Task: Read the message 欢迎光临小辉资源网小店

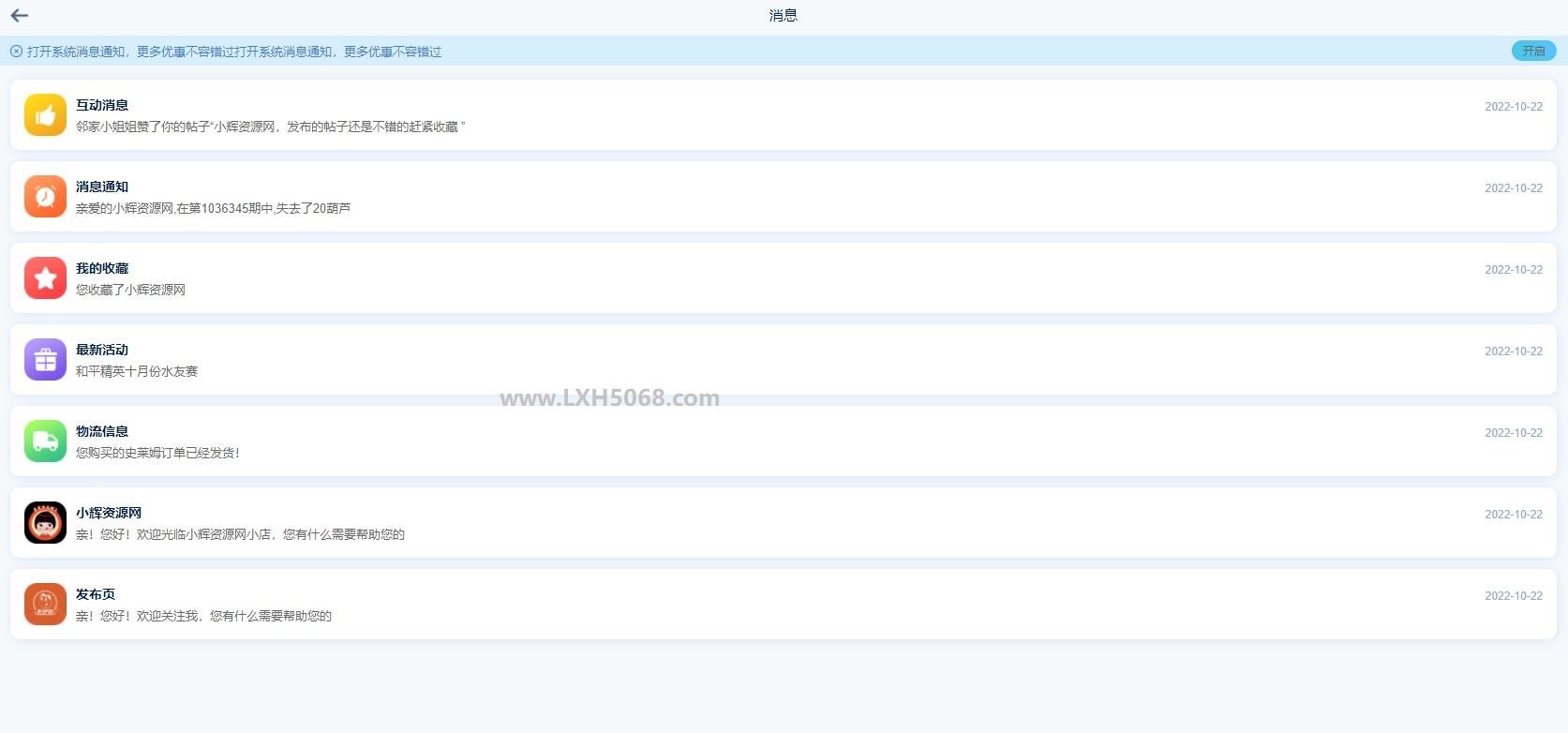Action: (x=240, y=534)
